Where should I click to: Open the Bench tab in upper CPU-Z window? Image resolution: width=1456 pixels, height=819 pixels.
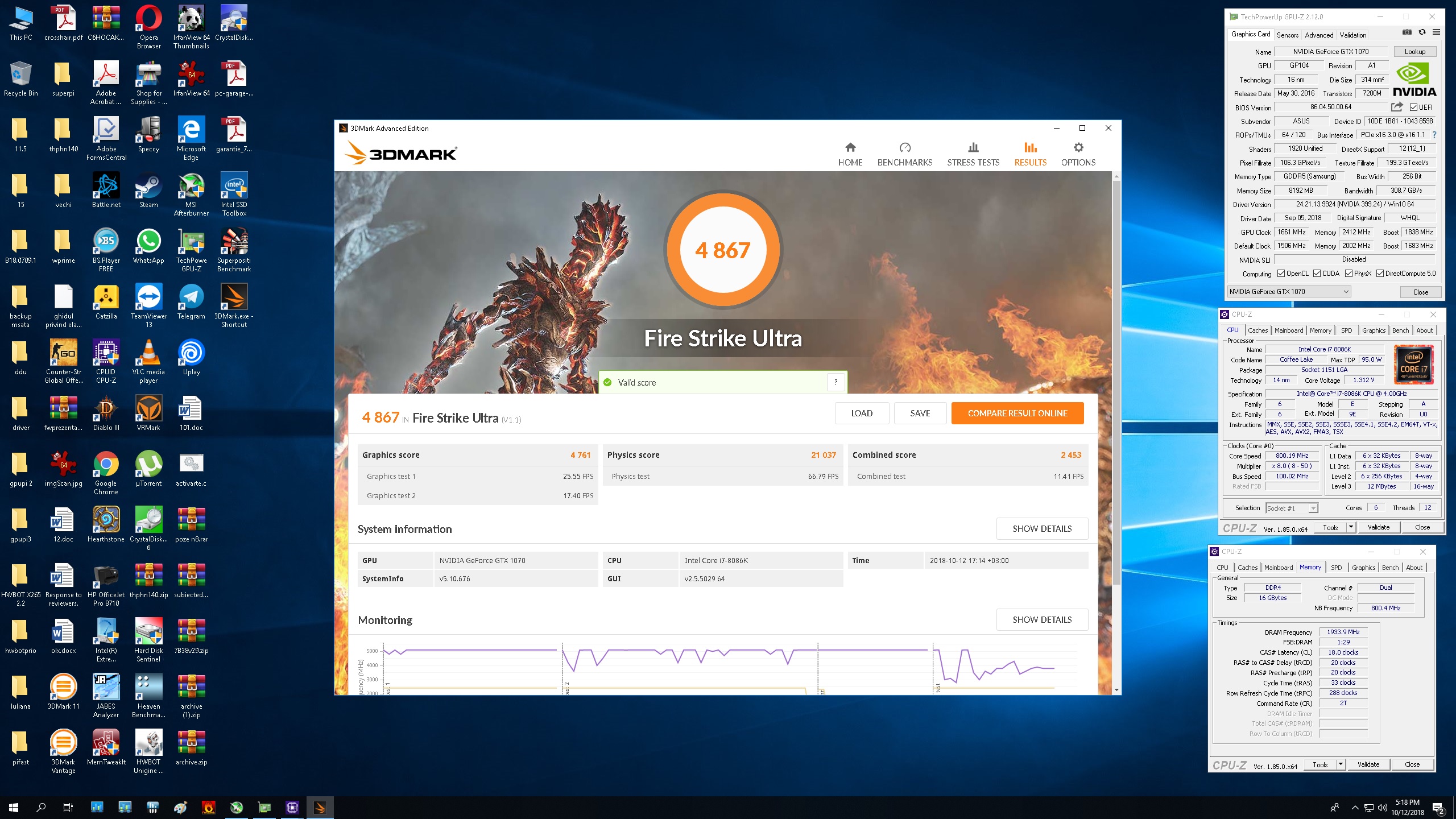[1401, 330]
